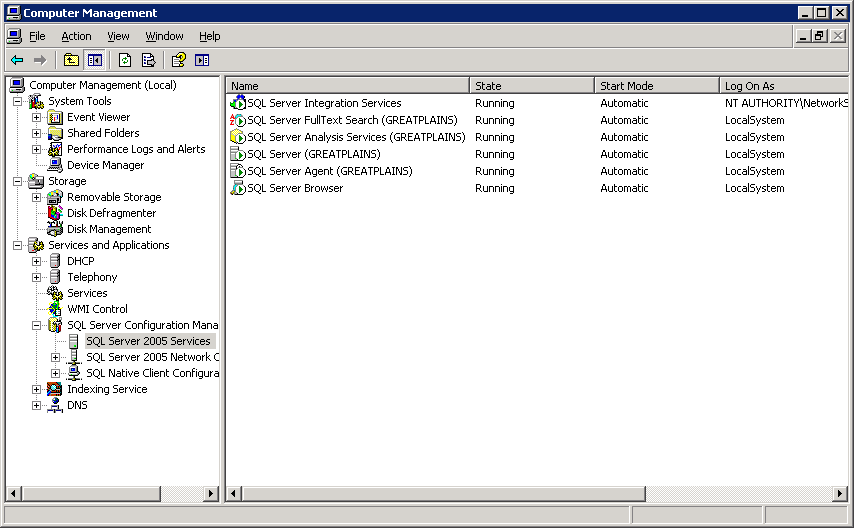Image resolution: width=854 pixels, height=528 pixels.
Task: Click the WMI Control icon
Action: (55, 308)
